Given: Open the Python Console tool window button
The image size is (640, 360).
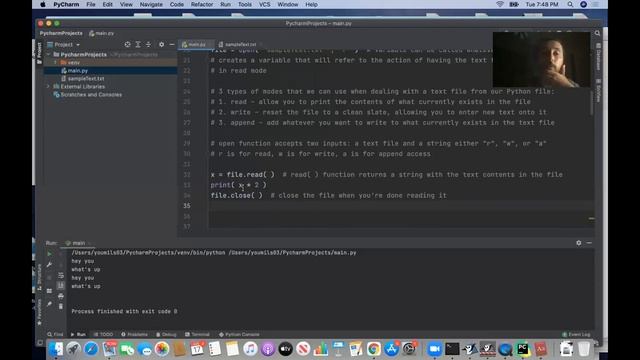Looking at the screenshot, I should tap(239, 334).
